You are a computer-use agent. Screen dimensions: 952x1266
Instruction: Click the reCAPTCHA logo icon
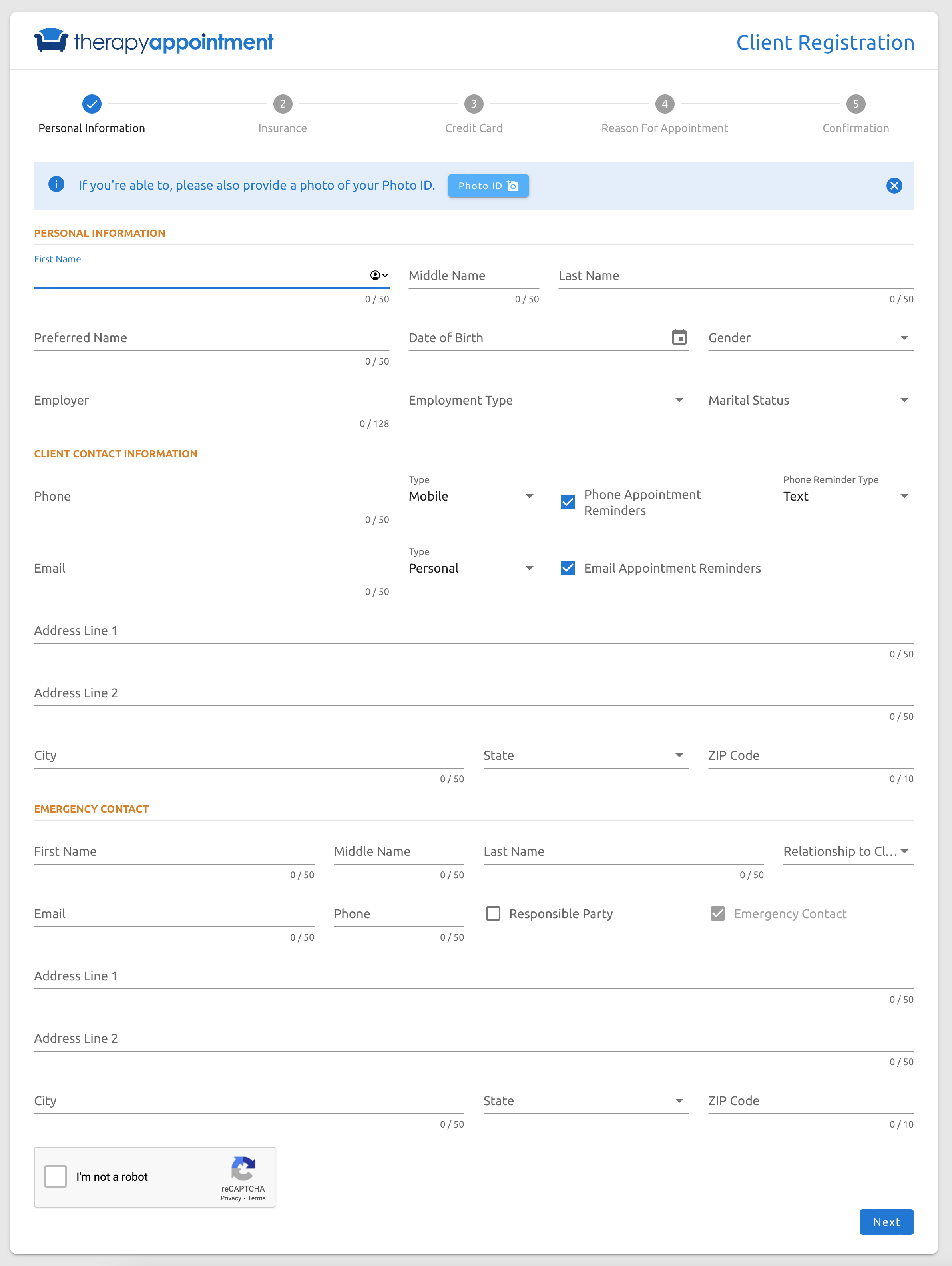tap(243, 1168)
